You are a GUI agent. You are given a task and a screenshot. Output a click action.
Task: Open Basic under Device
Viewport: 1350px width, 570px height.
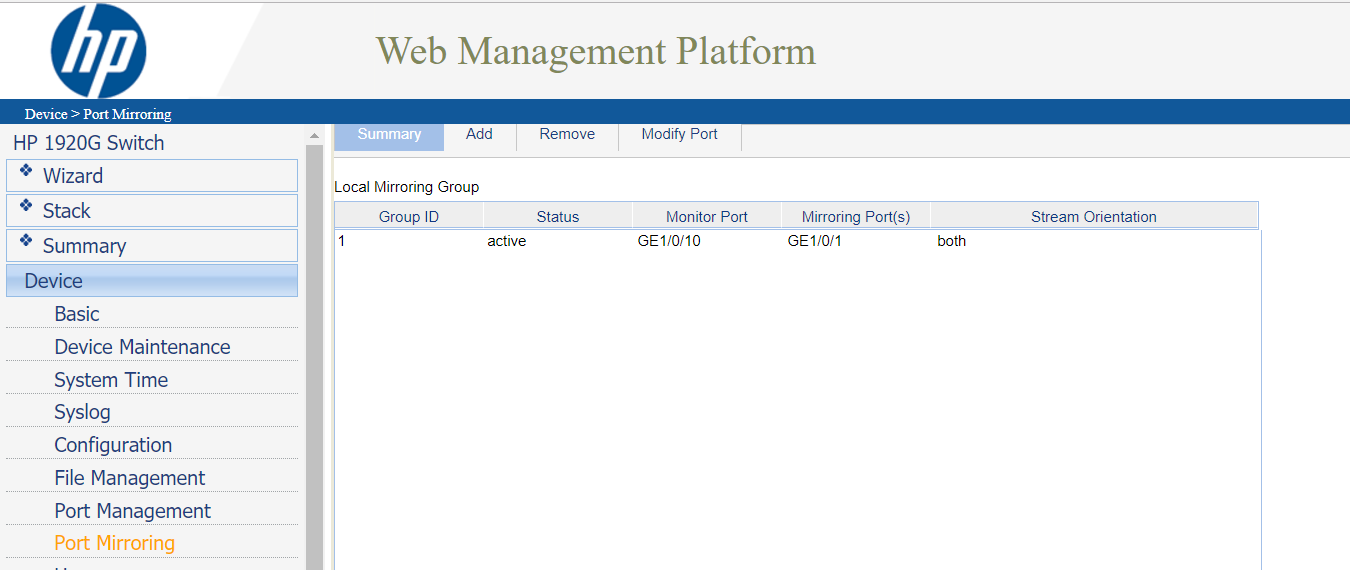coord(77,314)
